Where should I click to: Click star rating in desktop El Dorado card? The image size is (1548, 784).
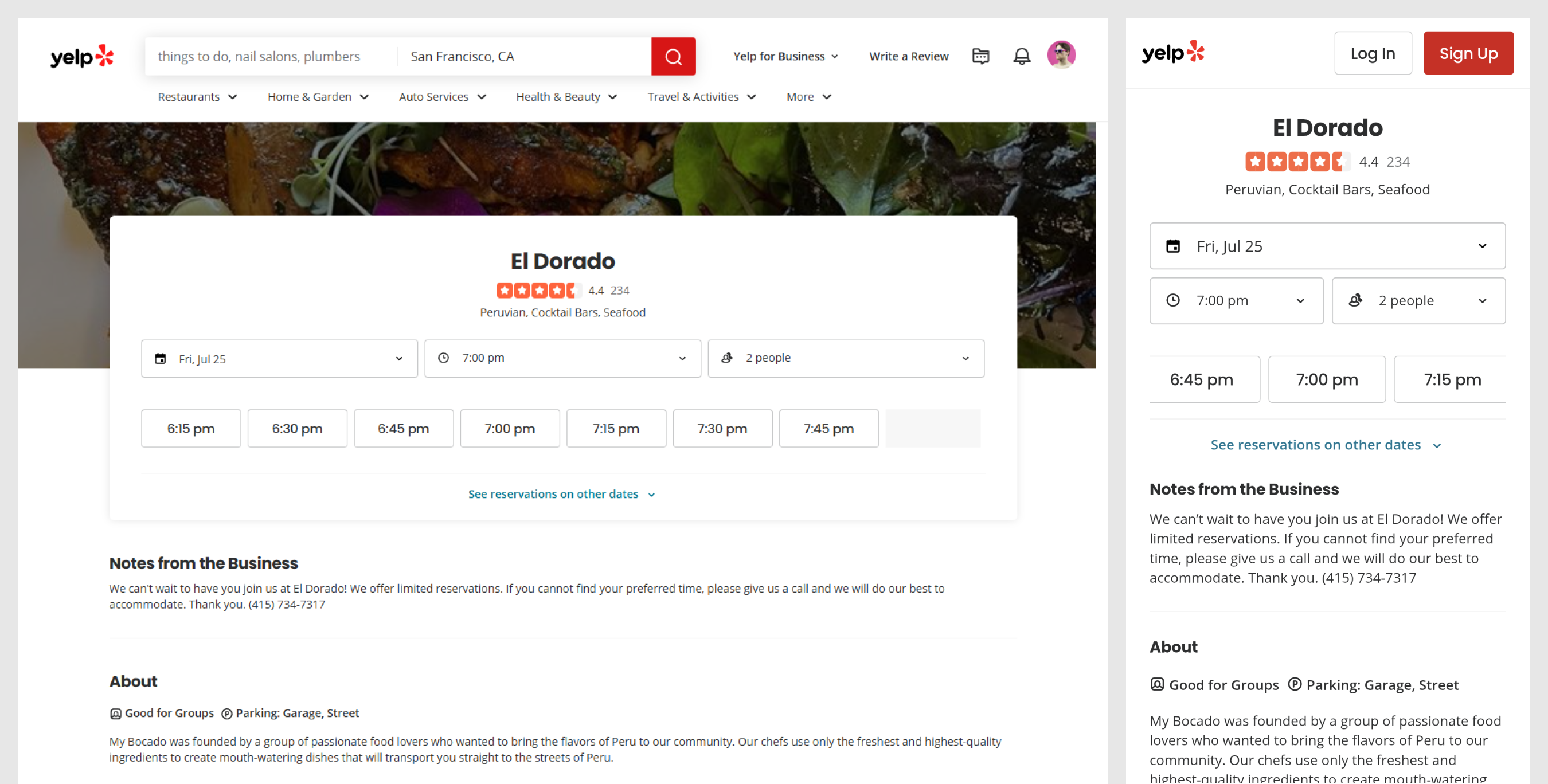click(539, 290)
